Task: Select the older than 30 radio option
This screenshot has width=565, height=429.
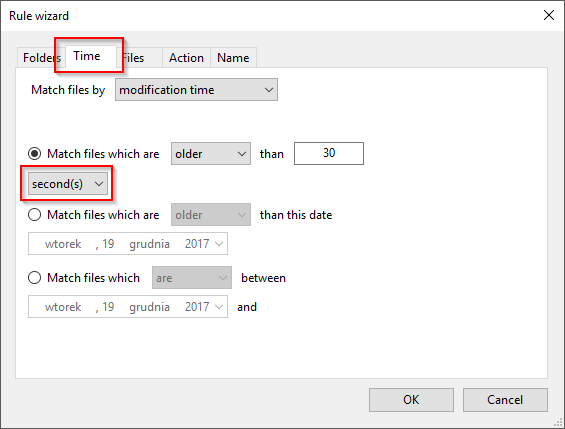Action: click(35, 154)
